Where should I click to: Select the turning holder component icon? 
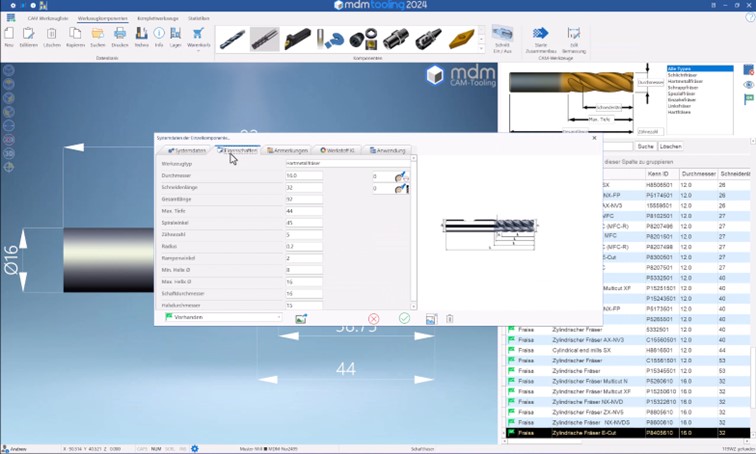(x=297, y=39)
